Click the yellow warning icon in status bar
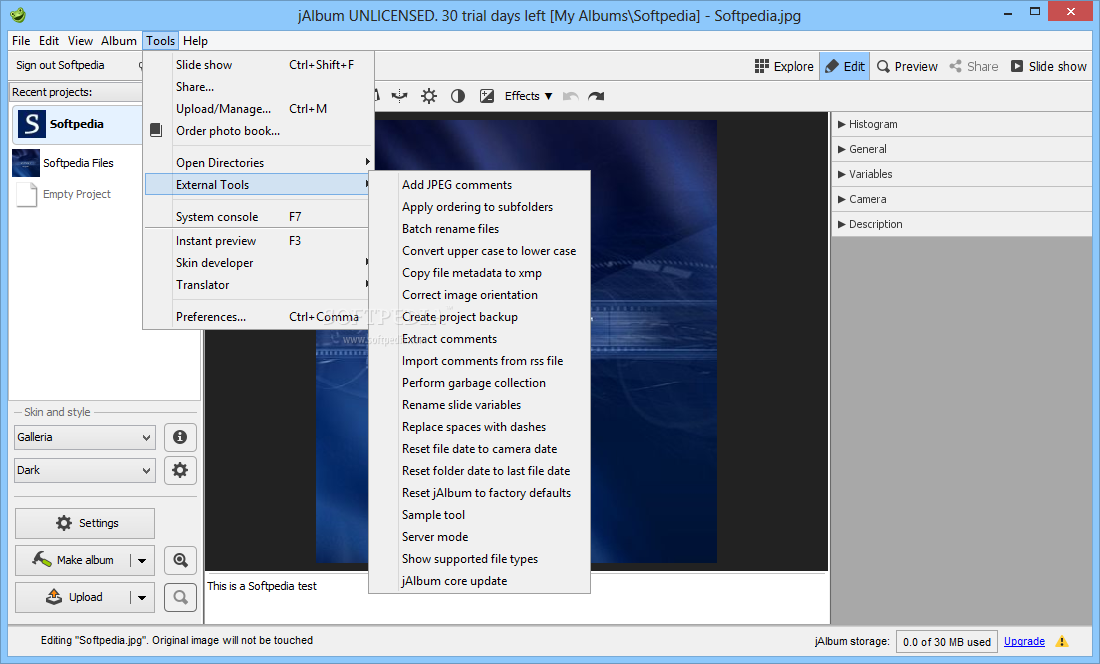This screenshot has width=1100, height=664. point(1062,642)
